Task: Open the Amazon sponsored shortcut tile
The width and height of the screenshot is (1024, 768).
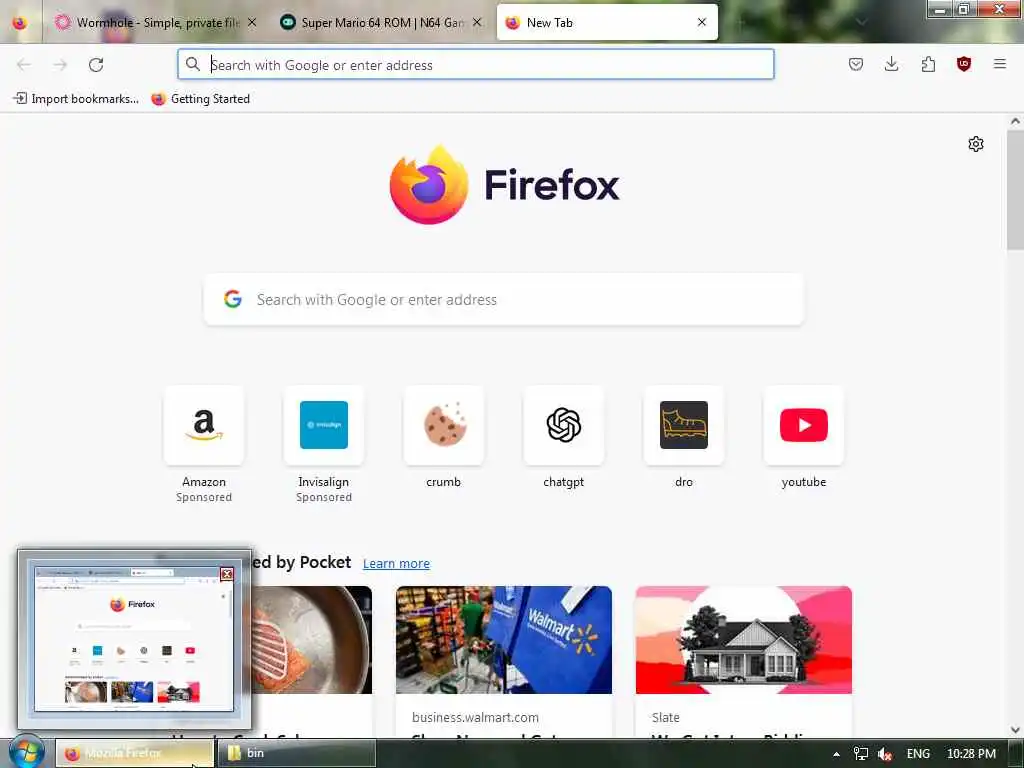Action: coord(204,425)
